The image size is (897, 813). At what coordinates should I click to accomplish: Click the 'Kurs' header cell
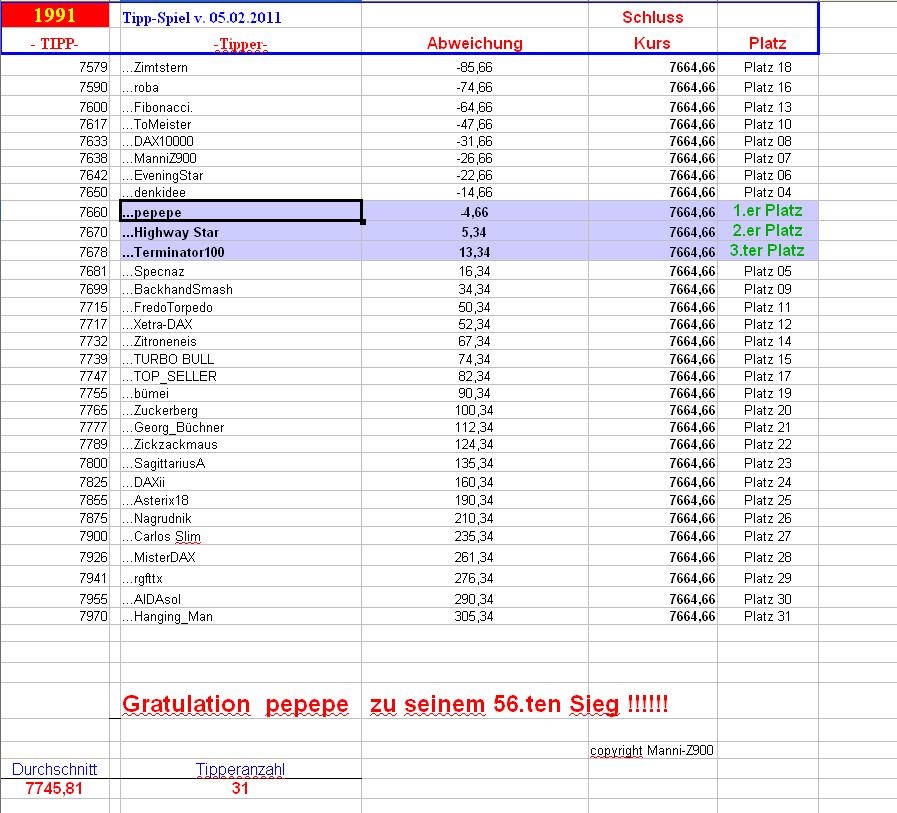652,43
